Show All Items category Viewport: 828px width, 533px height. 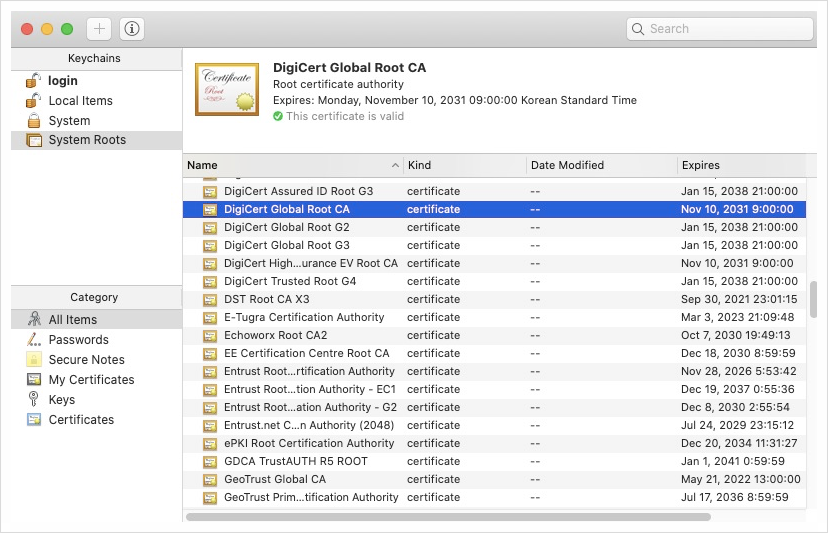point(97,319)
